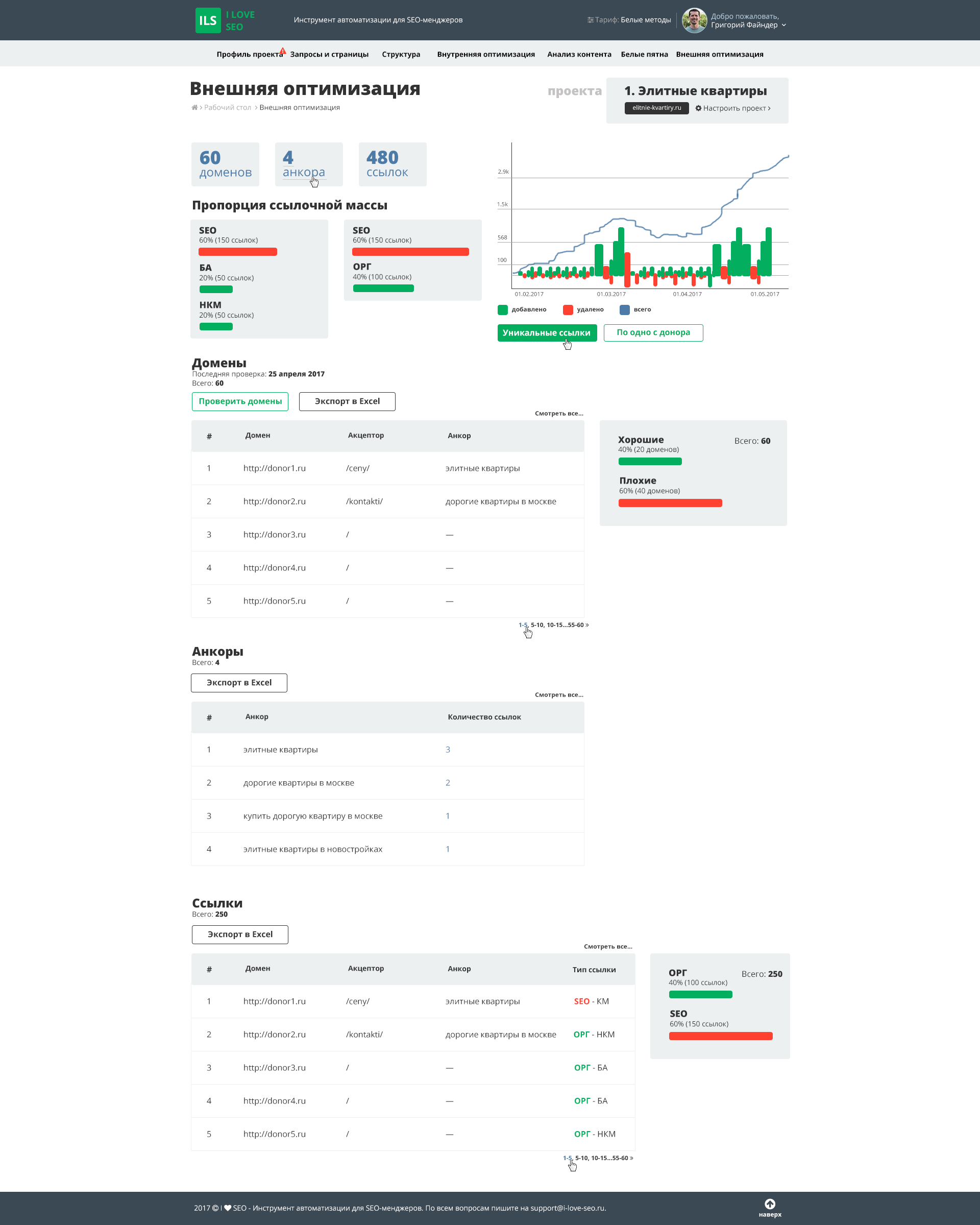This screenshot has width=980, height=1225.
Task: Click Проверить домены button
Action: point(240,402)
